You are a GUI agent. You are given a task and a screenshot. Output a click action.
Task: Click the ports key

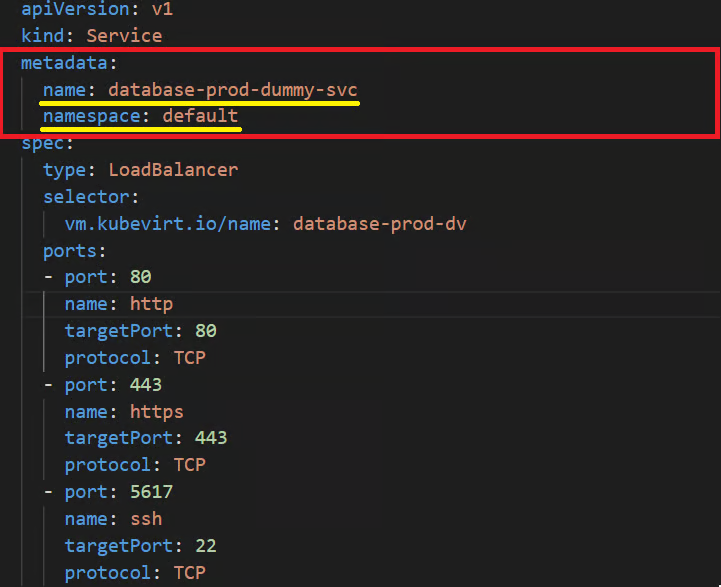(69, 251)
